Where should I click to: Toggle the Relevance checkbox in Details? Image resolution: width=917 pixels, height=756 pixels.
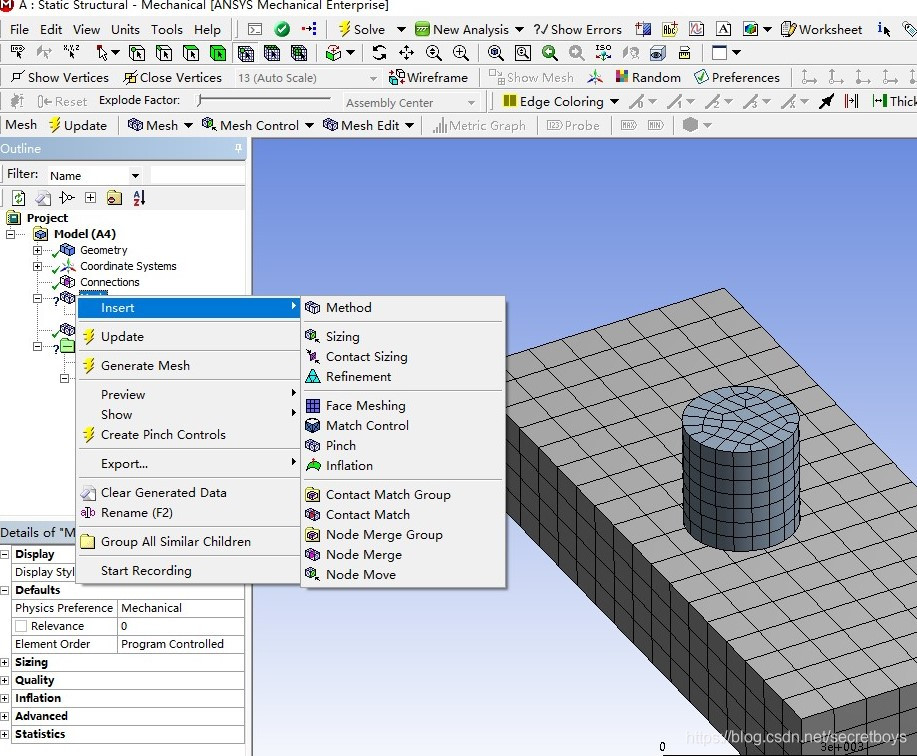point(21,626)
